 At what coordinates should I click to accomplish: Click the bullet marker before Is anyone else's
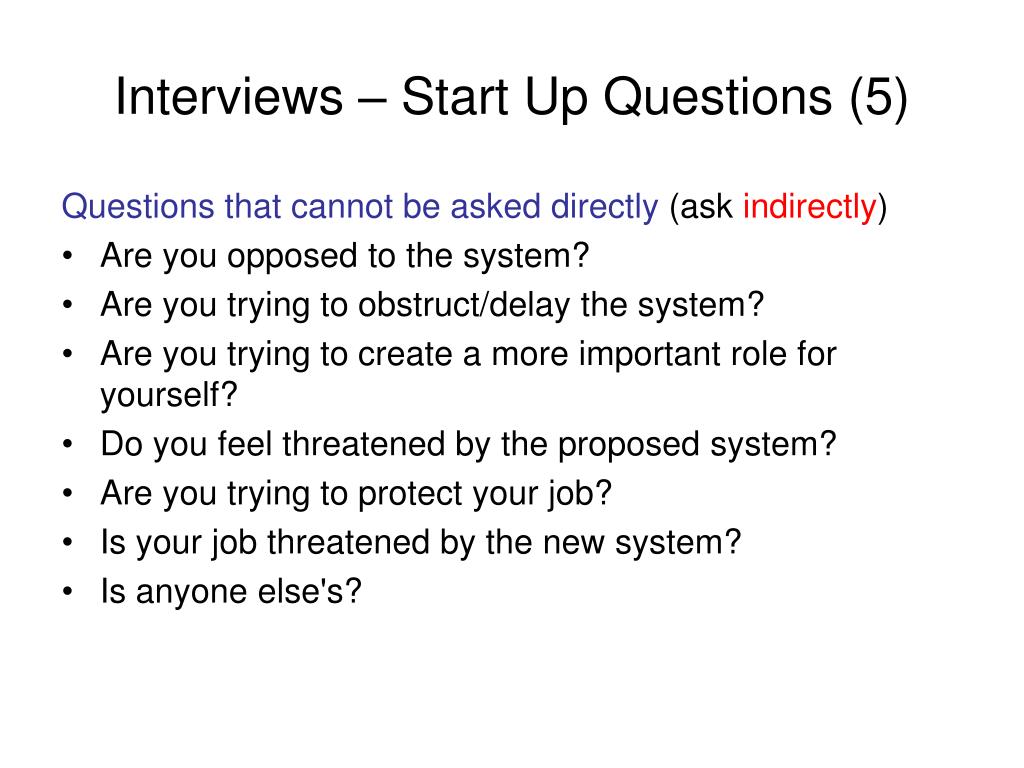(67, 592)
